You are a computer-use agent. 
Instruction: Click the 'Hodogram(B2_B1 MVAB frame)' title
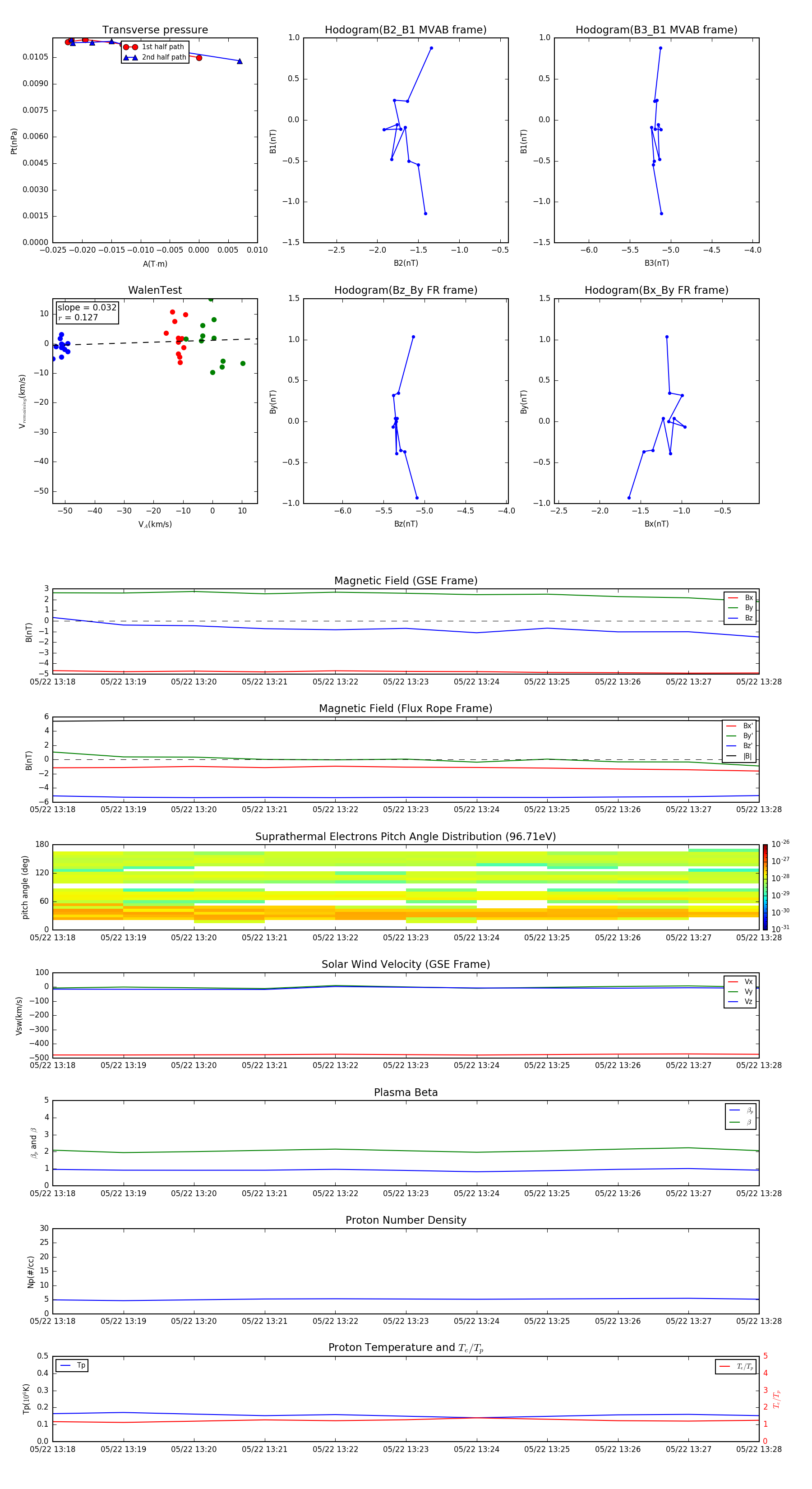click(405, 30)
